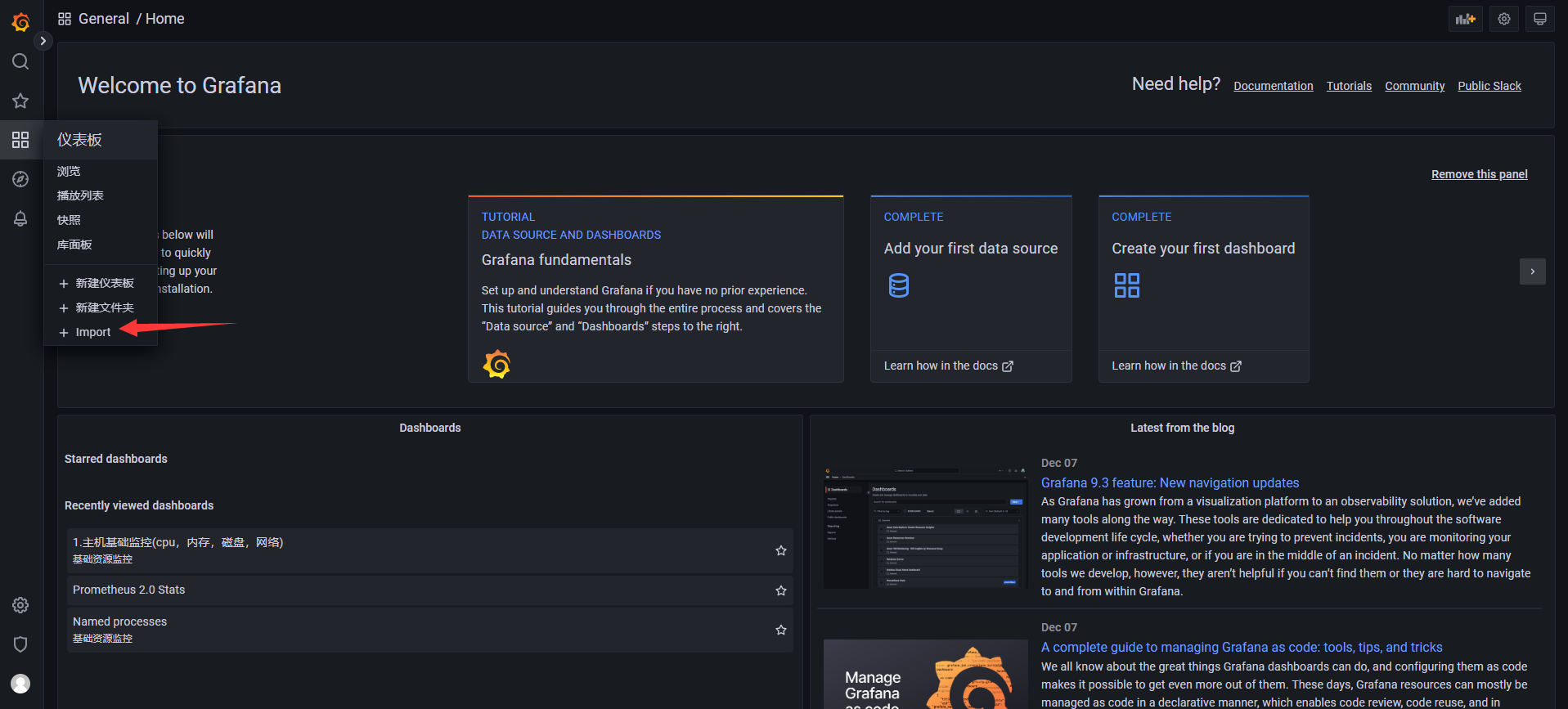The image size is (1568, 709).
Task: Click the navigation updates blog thumbnail
Action: (925, 527)
